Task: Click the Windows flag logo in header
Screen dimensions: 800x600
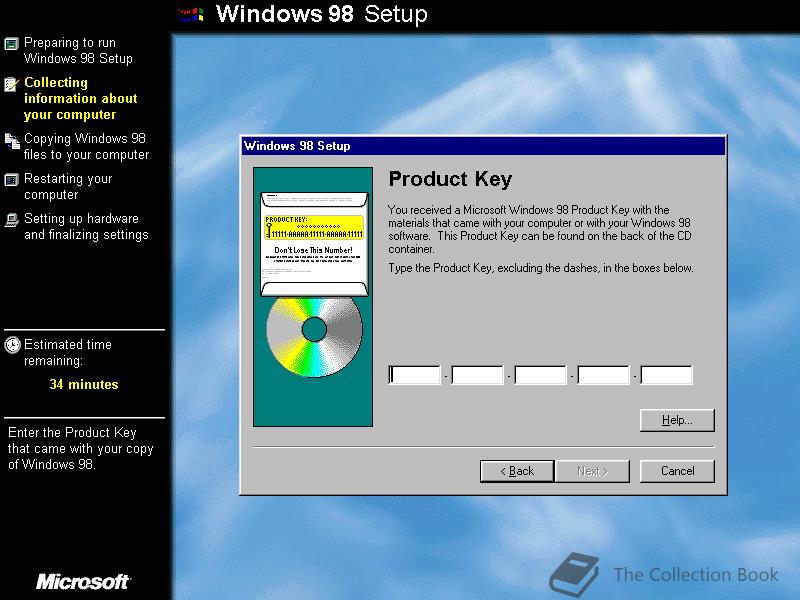Action: click(x=191, y=14)
